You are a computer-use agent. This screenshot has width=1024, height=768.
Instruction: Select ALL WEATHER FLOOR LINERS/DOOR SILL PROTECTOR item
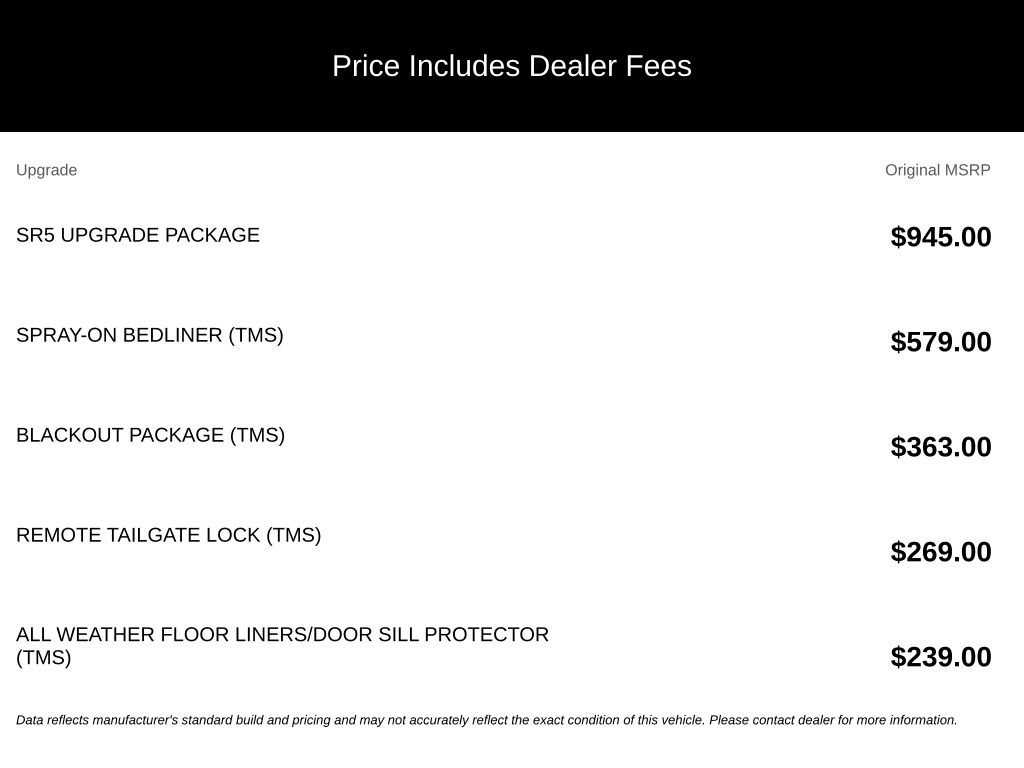click(282, 645)
